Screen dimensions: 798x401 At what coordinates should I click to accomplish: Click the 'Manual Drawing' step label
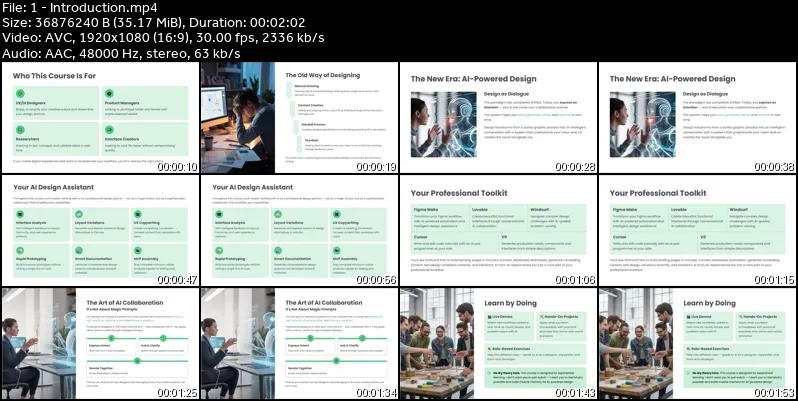click(306, 86)
